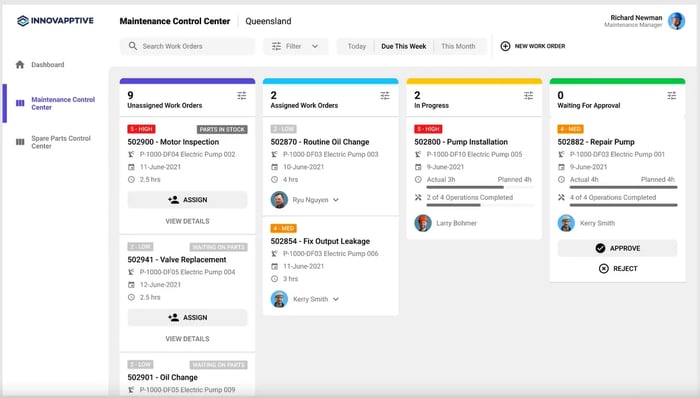Click the Maintenance Control Center sidebar icon
The image size is (700, 398).
pos(20,103)
